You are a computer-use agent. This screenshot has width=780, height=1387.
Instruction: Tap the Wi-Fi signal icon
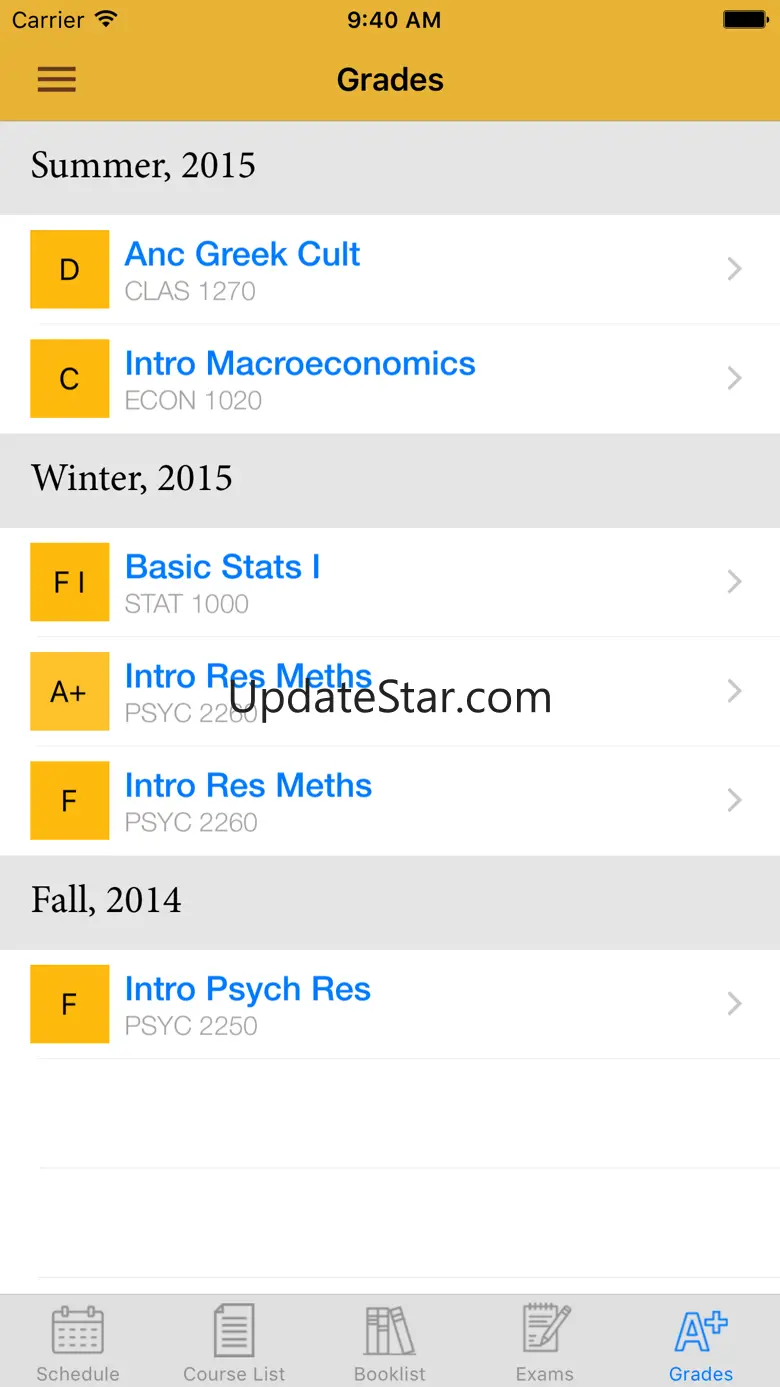pos(105,20)
